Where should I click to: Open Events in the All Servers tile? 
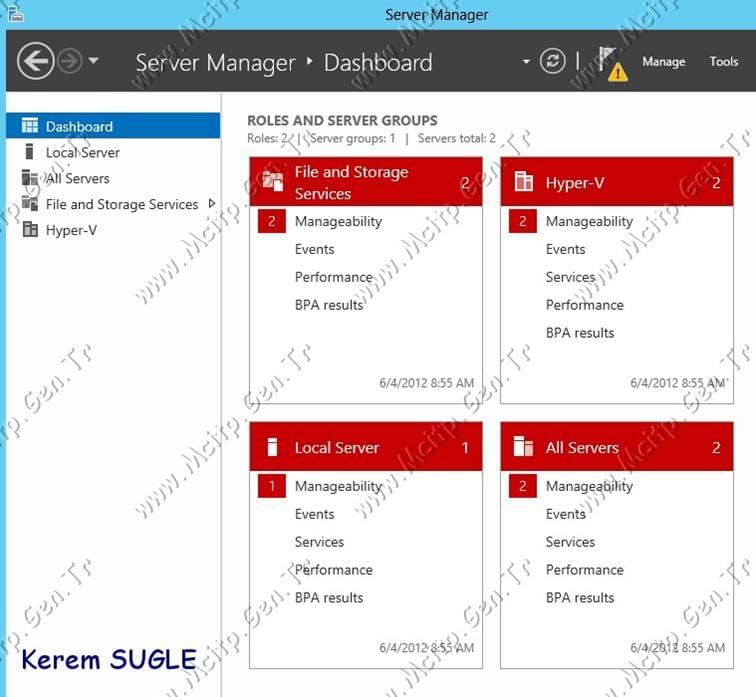click(566, 514)
